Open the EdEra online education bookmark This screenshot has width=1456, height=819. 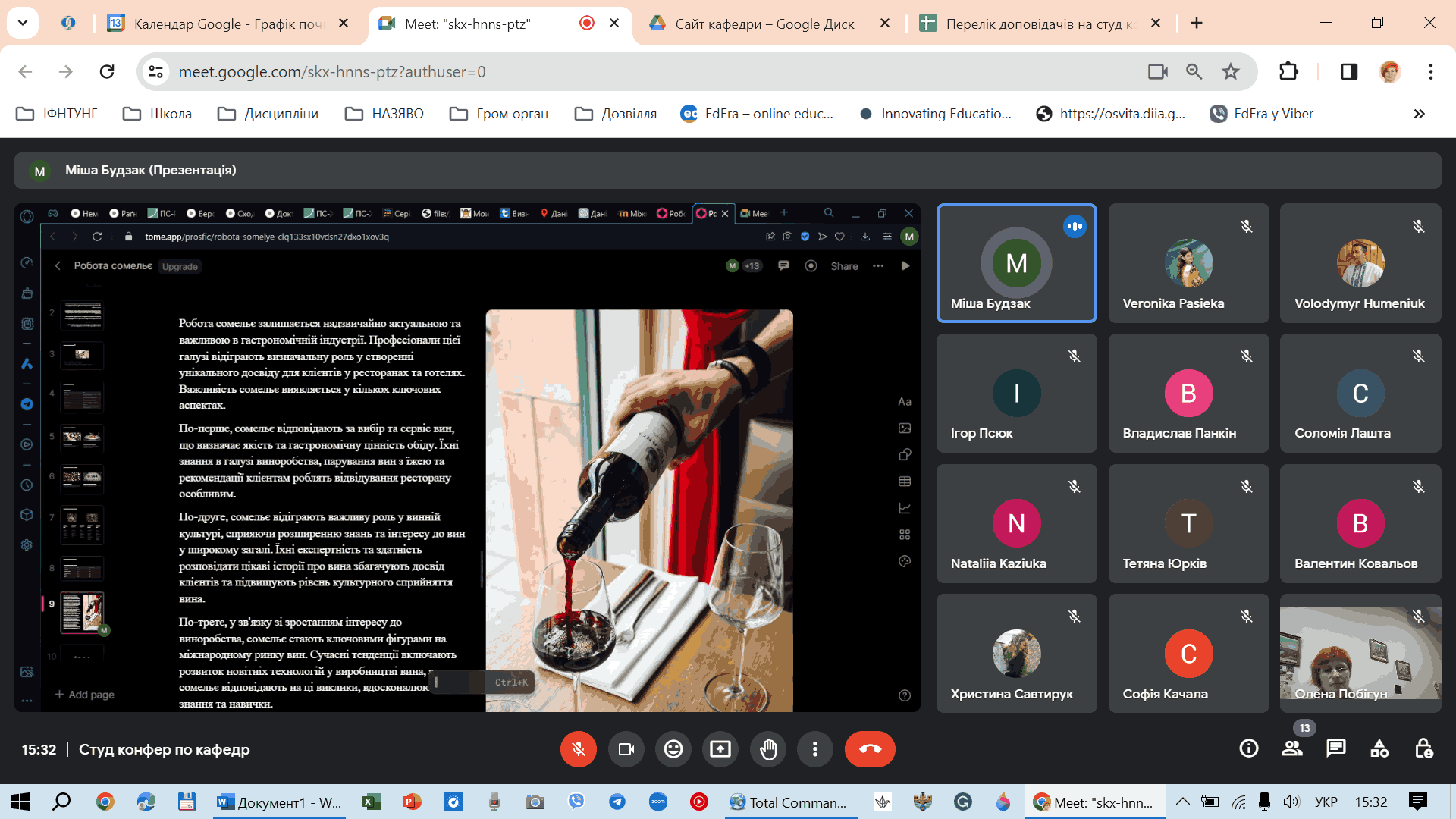pyautogui.click(x=757, y=114)
